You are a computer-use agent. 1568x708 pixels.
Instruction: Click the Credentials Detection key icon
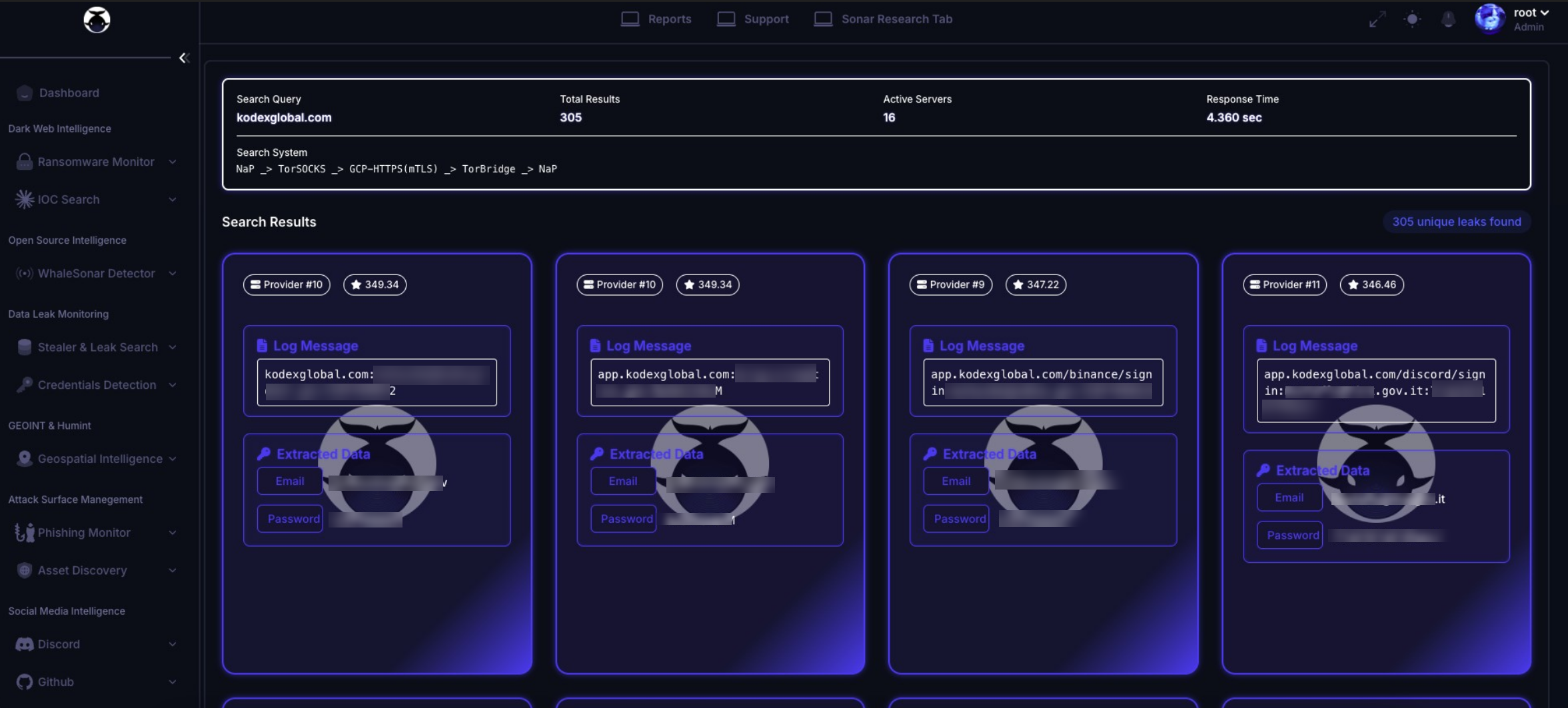point(25,384)
